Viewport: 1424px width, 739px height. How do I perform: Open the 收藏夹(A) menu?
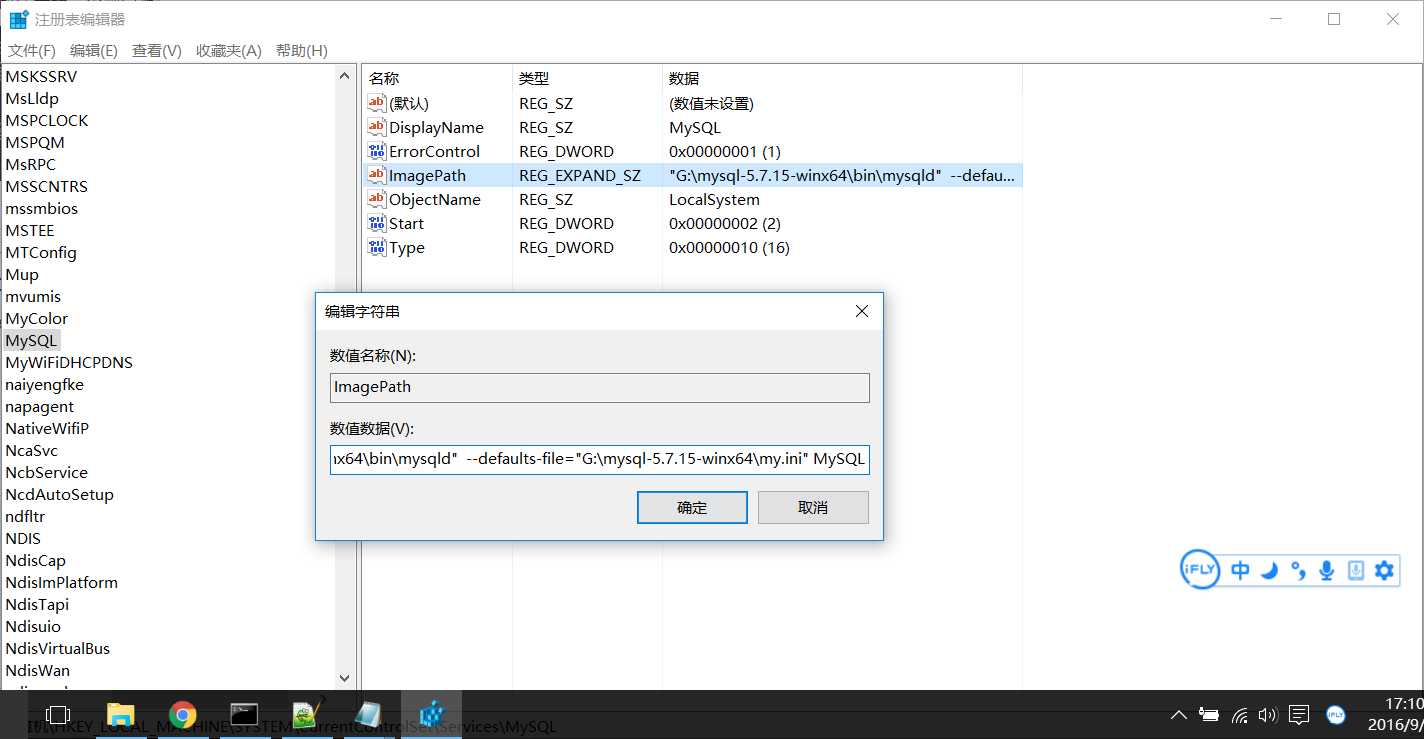[228, 51]
